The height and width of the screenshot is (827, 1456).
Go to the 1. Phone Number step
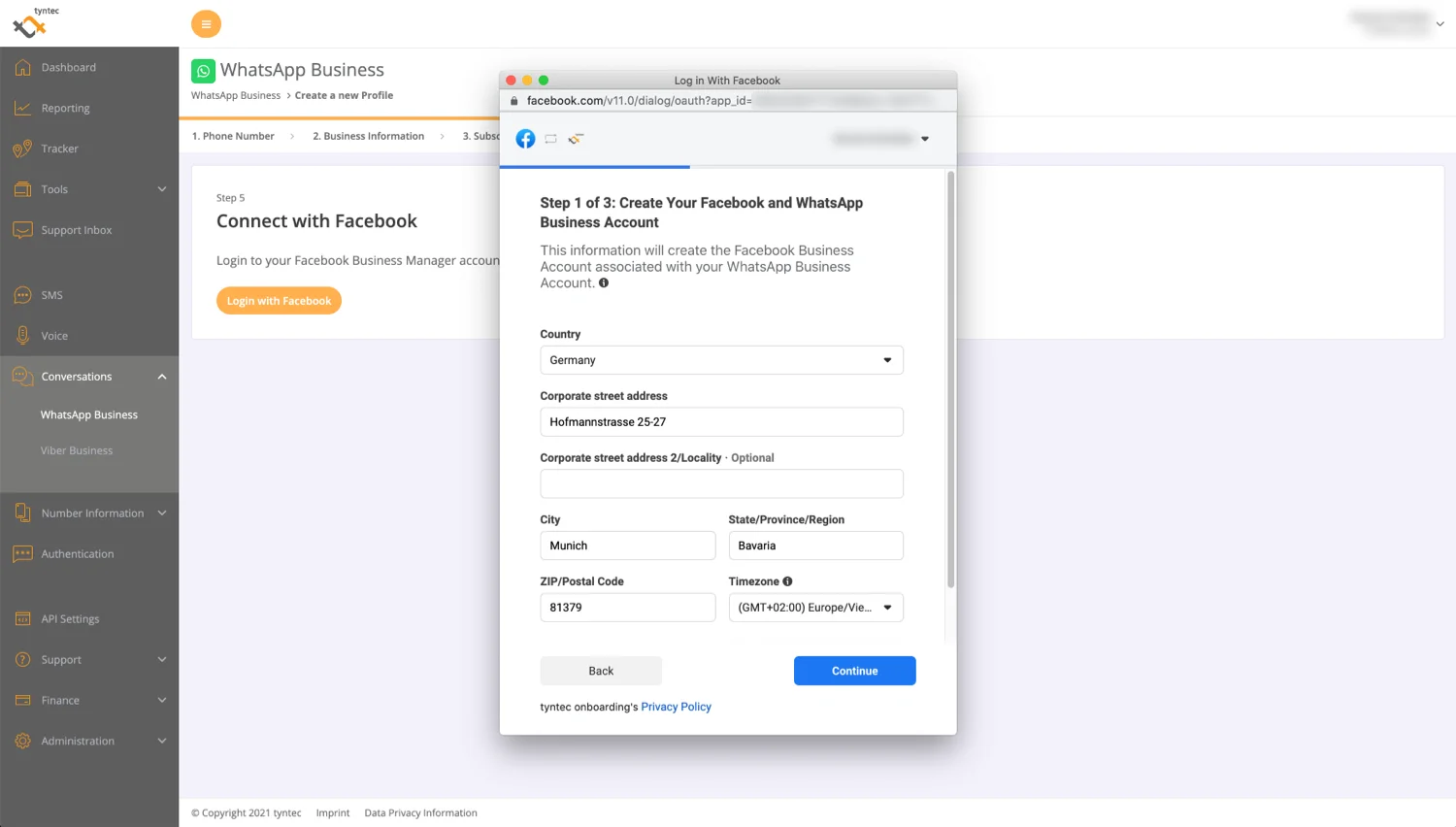coord(233,137)
